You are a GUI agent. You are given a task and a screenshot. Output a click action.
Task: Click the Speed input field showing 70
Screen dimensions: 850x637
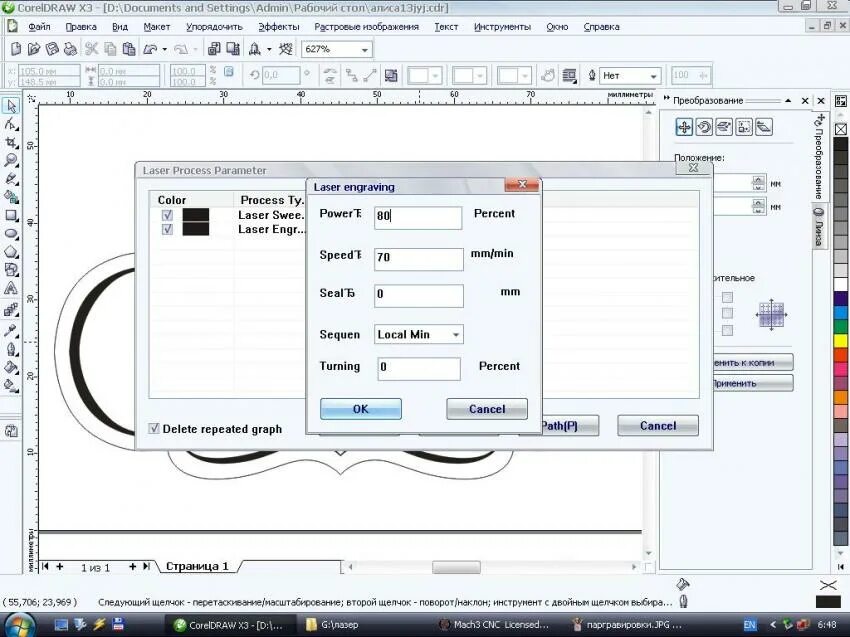(x=419, y=258)
